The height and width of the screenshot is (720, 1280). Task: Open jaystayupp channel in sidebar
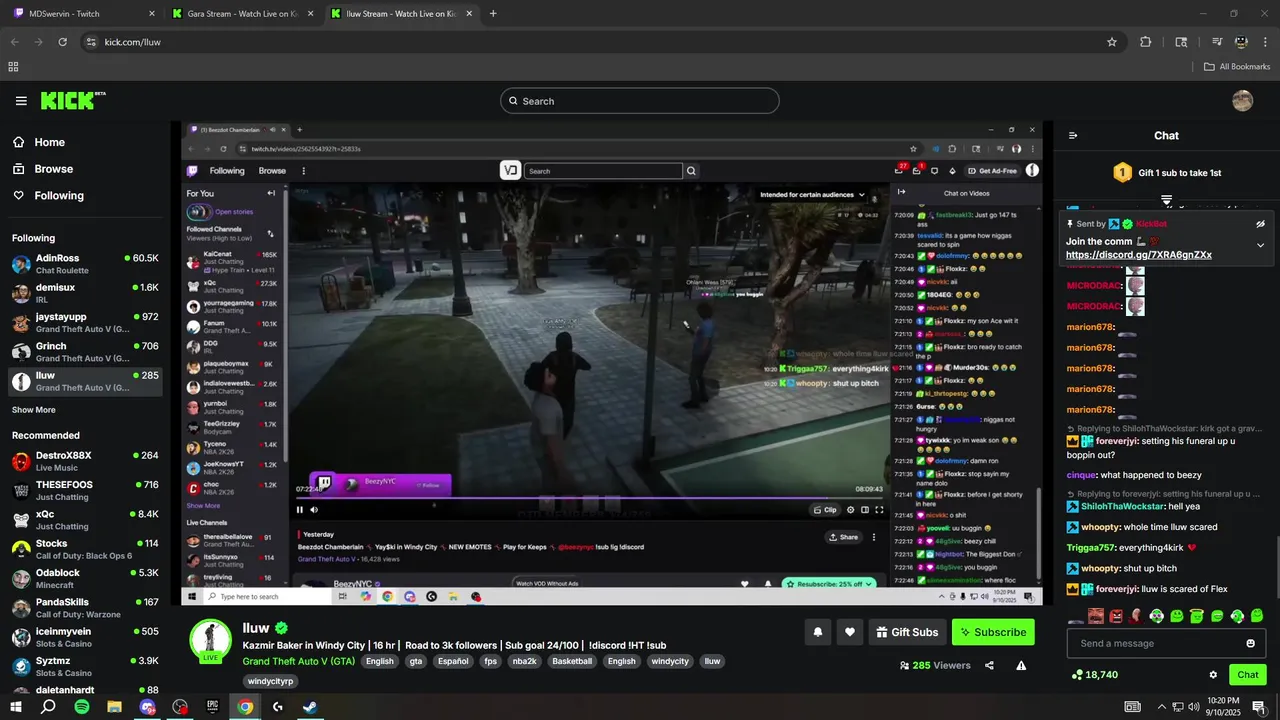pos(85,323)
